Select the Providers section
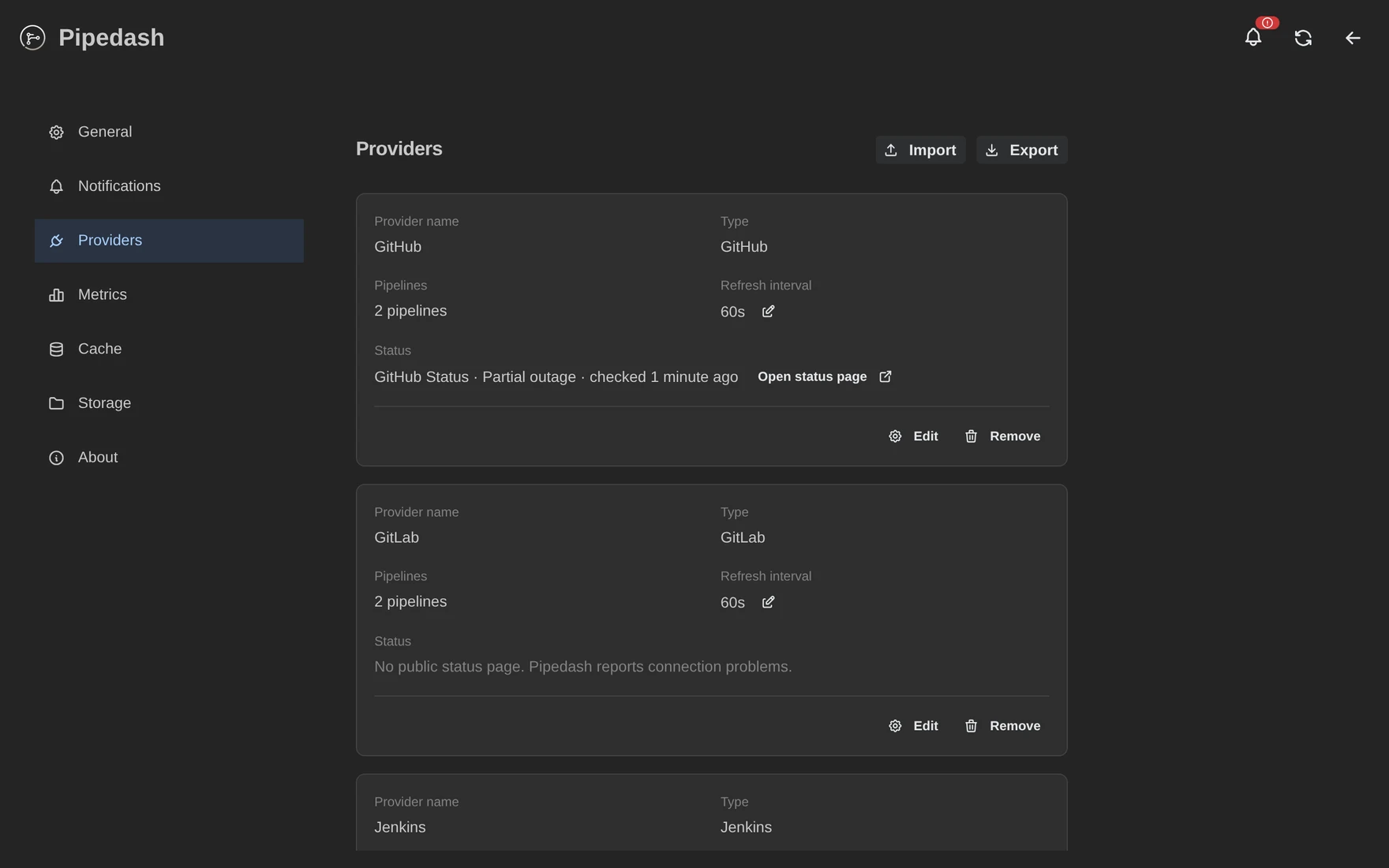This screenshot has width=1389, height=868. [x=169, y=241]
